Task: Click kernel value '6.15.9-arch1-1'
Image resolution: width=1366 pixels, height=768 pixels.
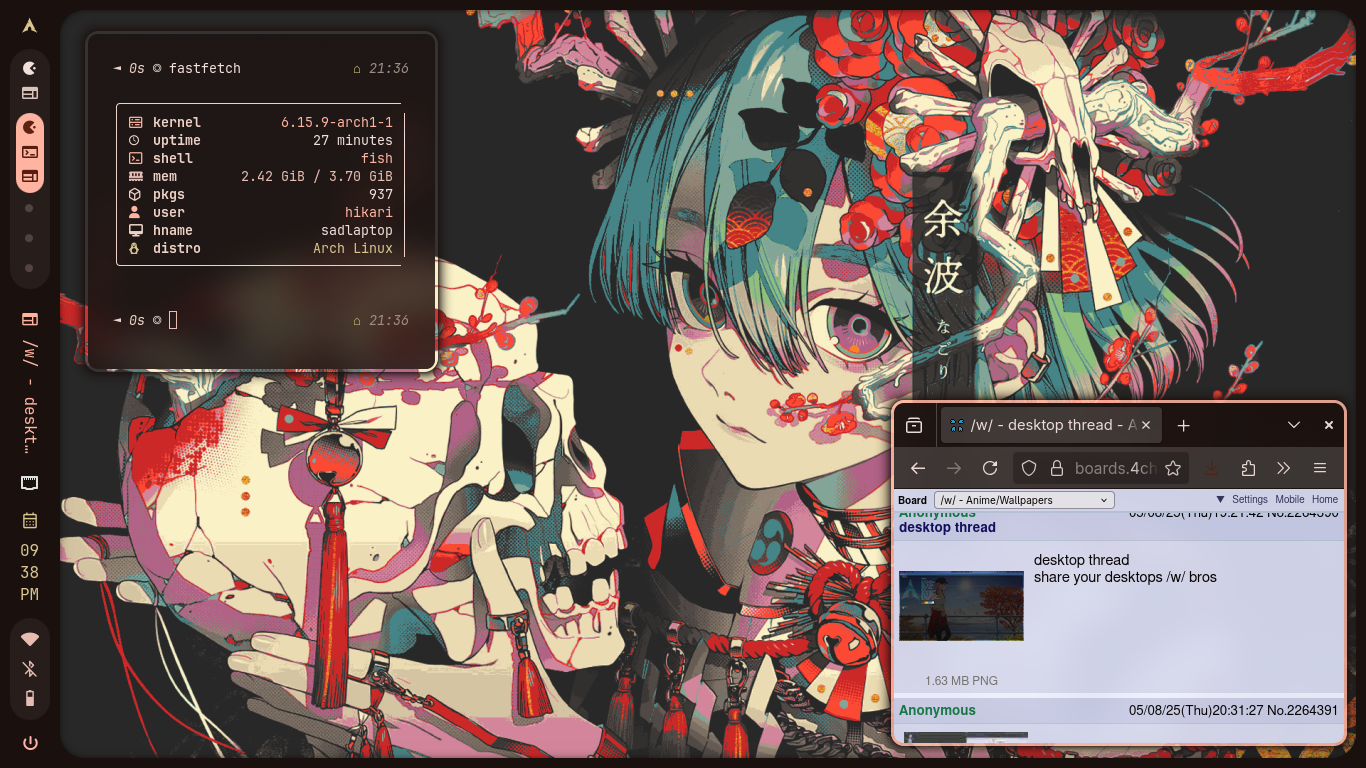Action: click(337, 122)
